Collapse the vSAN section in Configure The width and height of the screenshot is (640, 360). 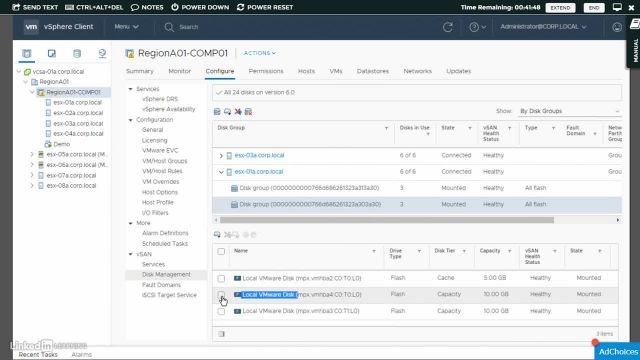coord(131,254)
